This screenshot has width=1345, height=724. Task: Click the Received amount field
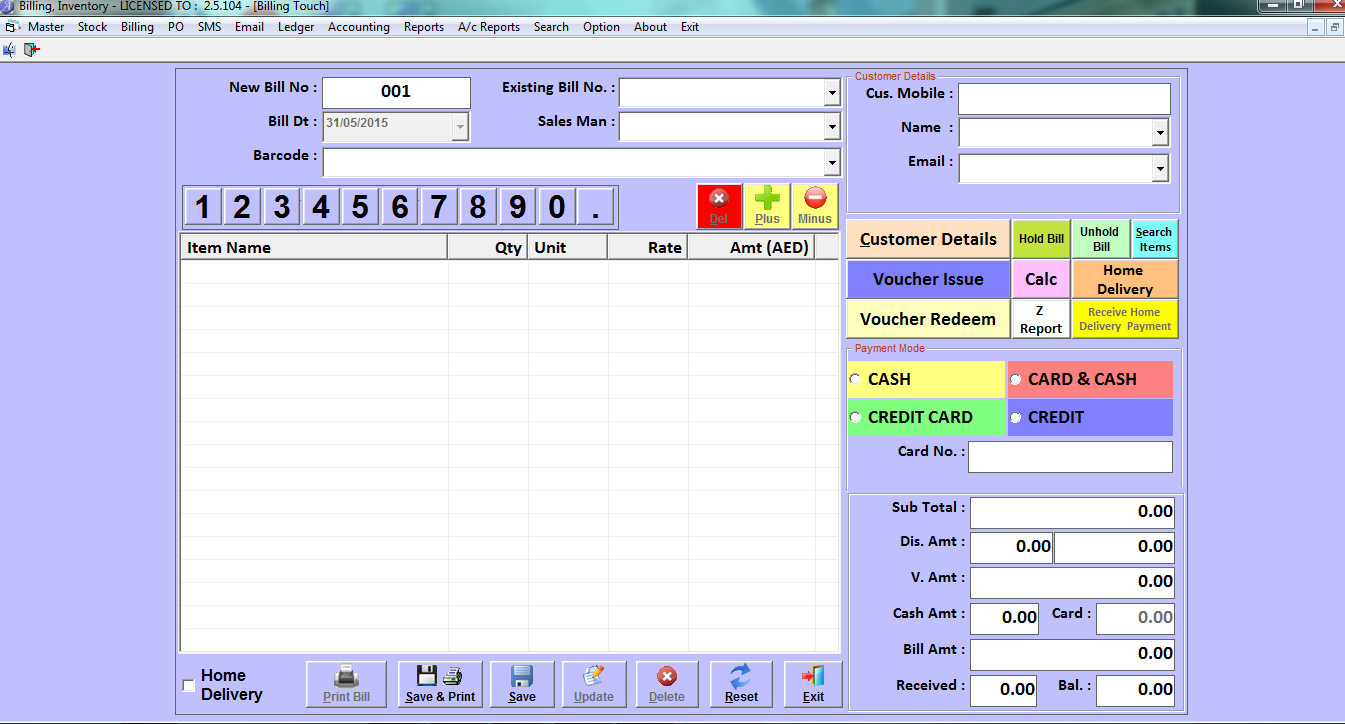[1003, 689]
